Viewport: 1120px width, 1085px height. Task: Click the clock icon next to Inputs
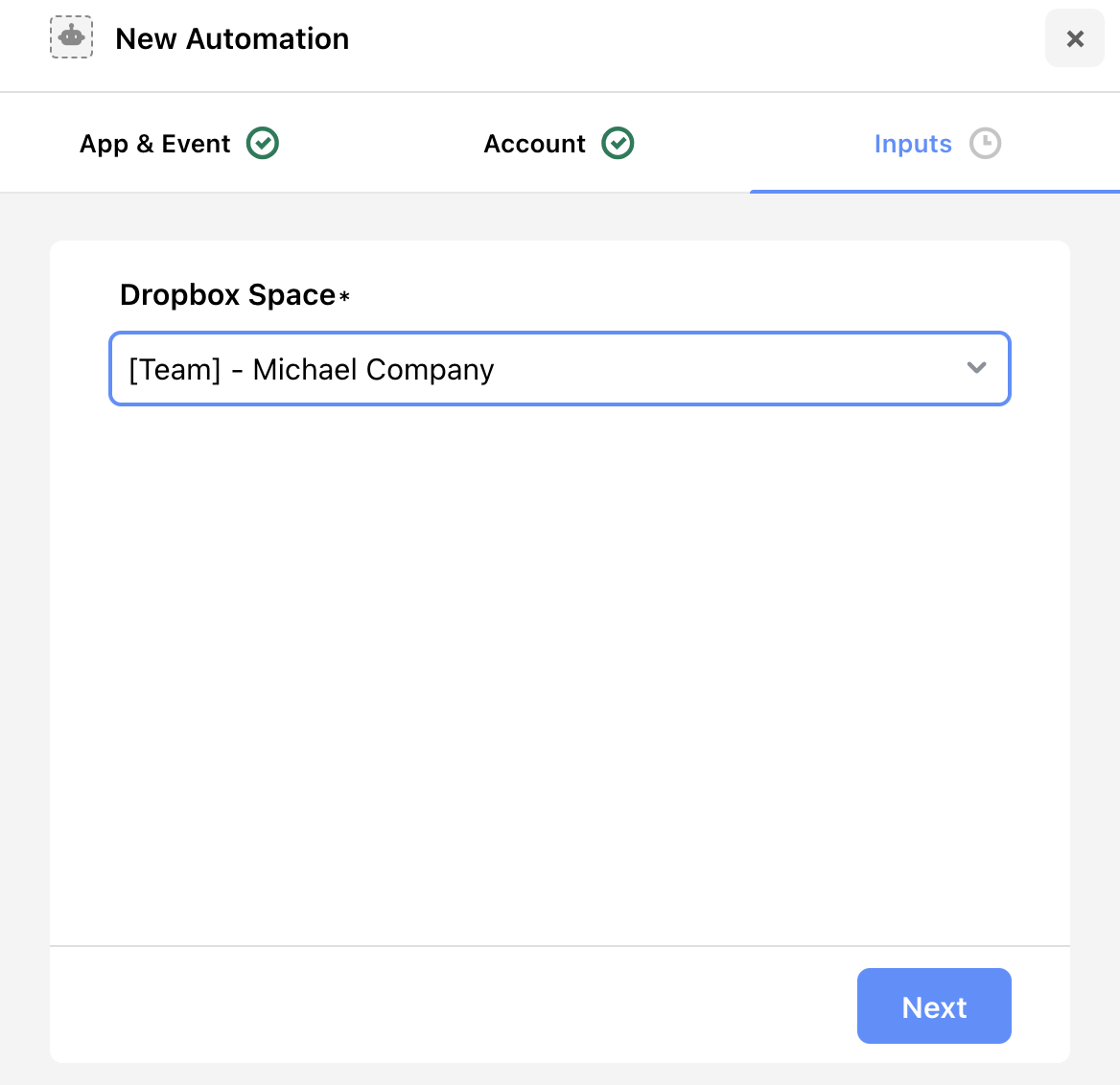[x=985, y=143]
